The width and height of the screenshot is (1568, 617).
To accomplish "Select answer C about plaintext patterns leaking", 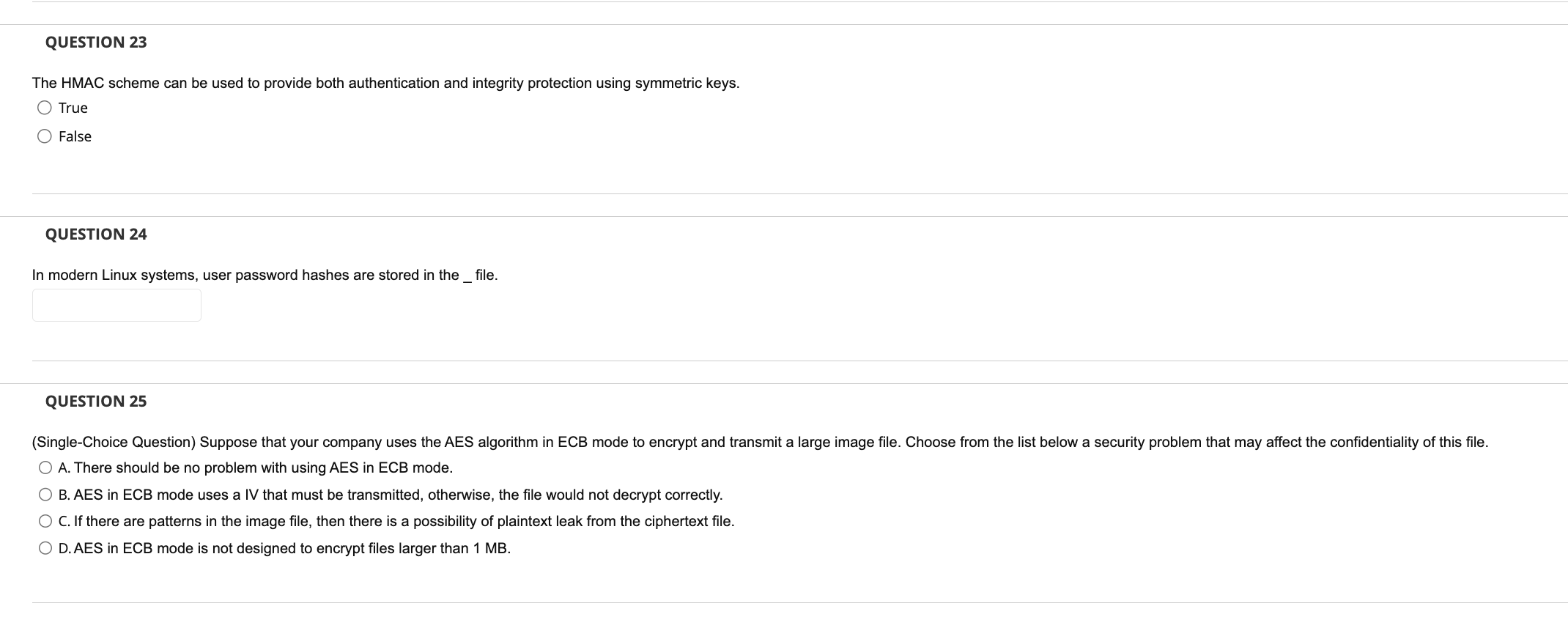I will (x=45, y=520).
